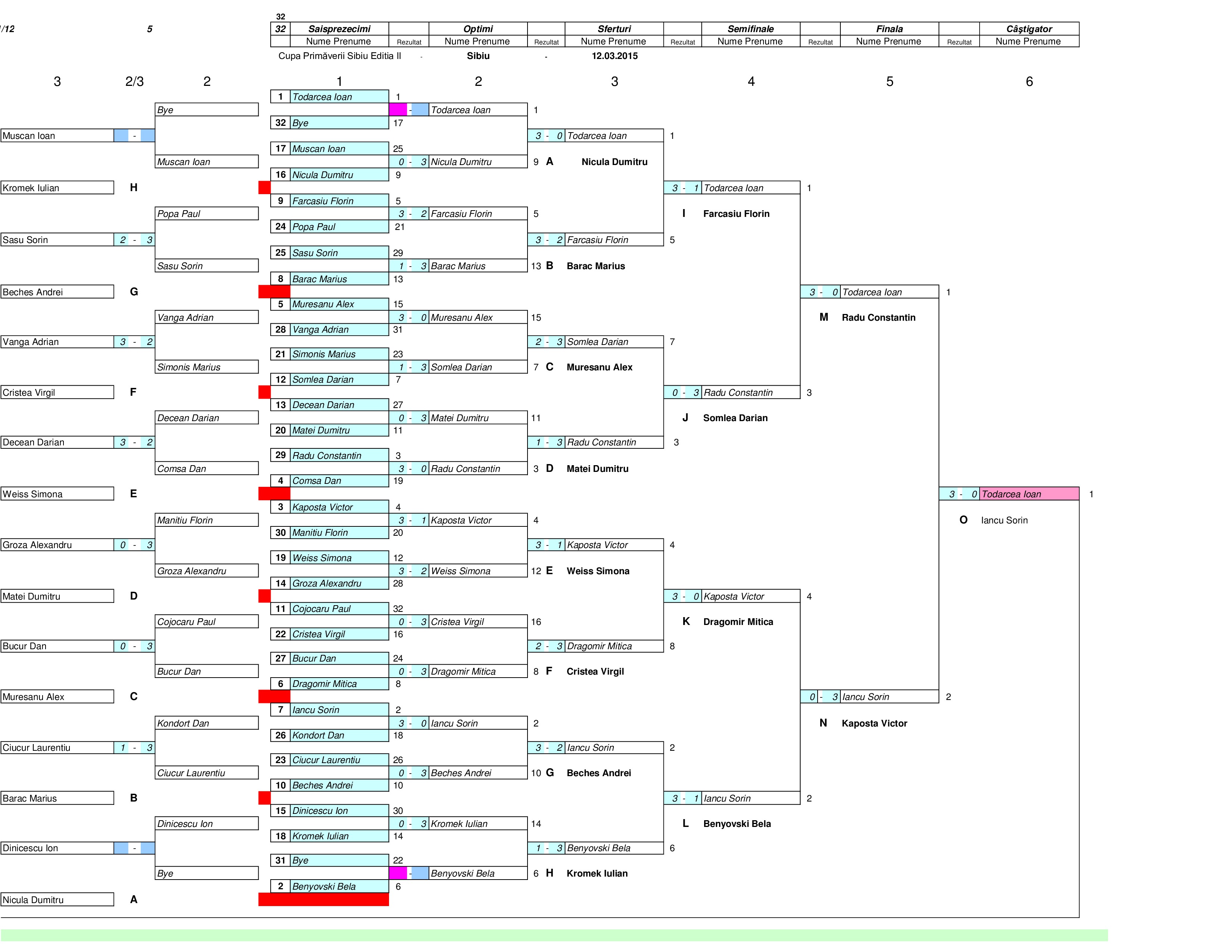The height and width of the screenshot is (952, 1232).
Task: Select bold Beches Andrei right of letter G
Action: tap(598, 773)
